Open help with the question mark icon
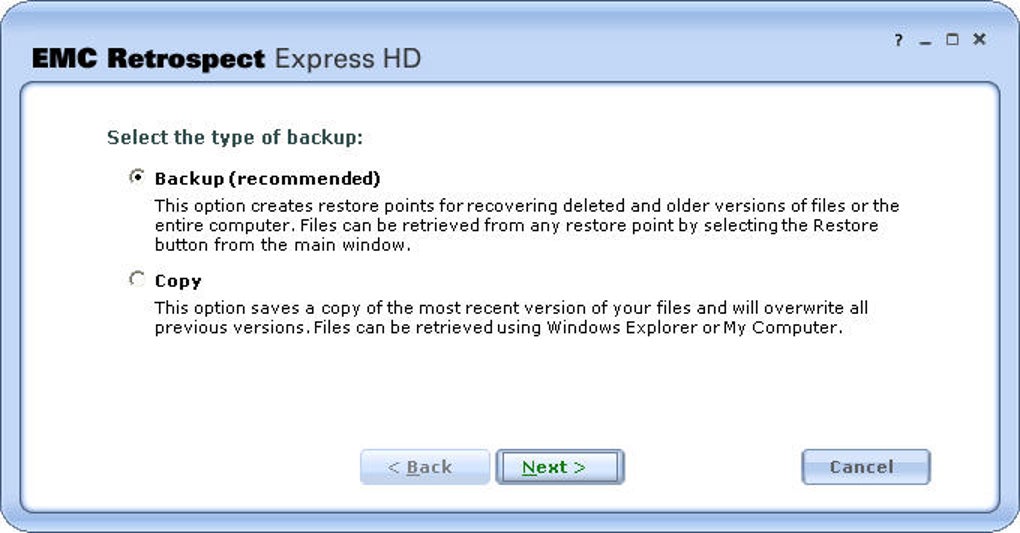 tap(899, 41)
